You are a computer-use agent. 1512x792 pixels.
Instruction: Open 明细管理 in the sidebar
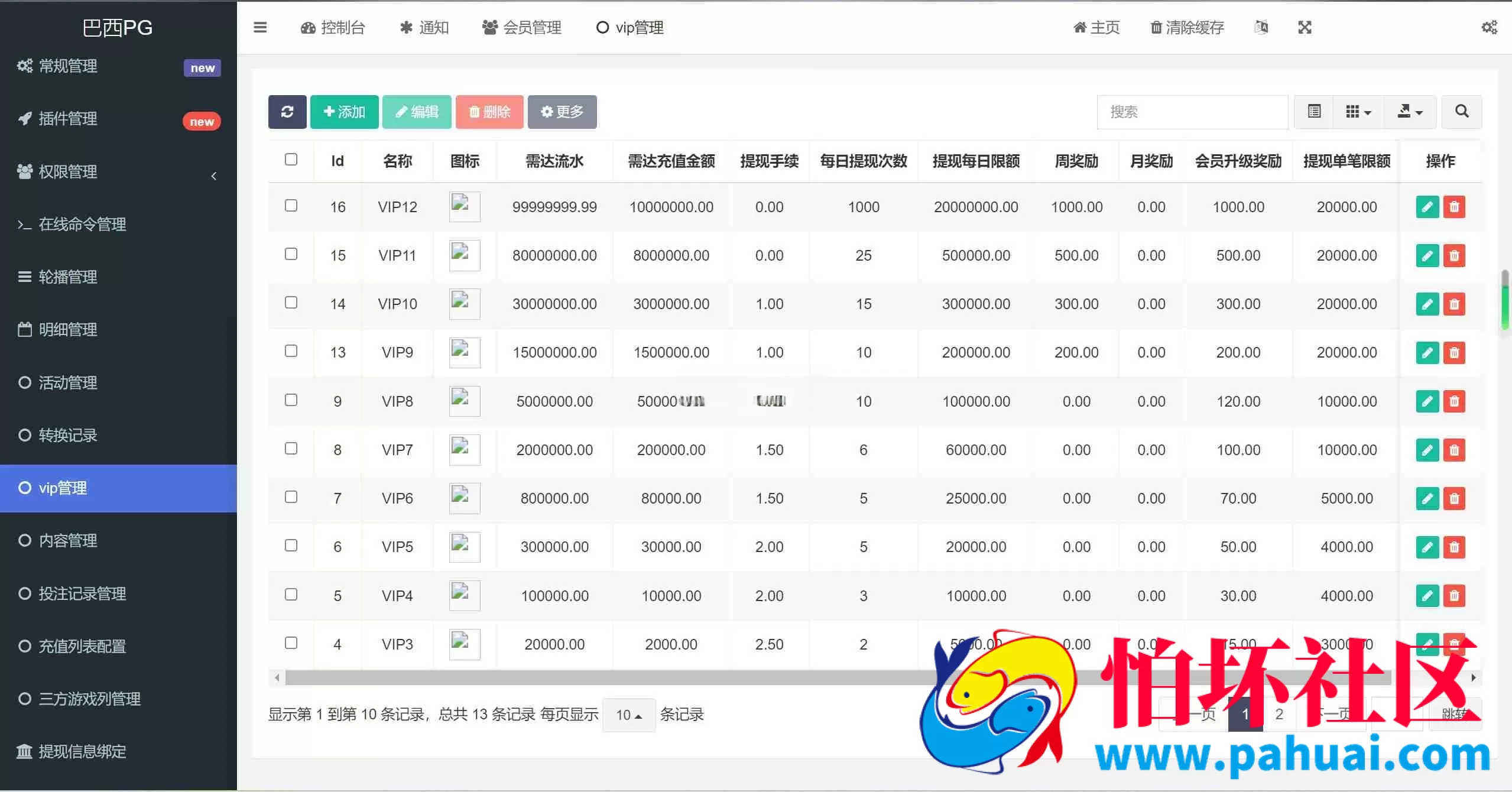[x=118, y=330]
